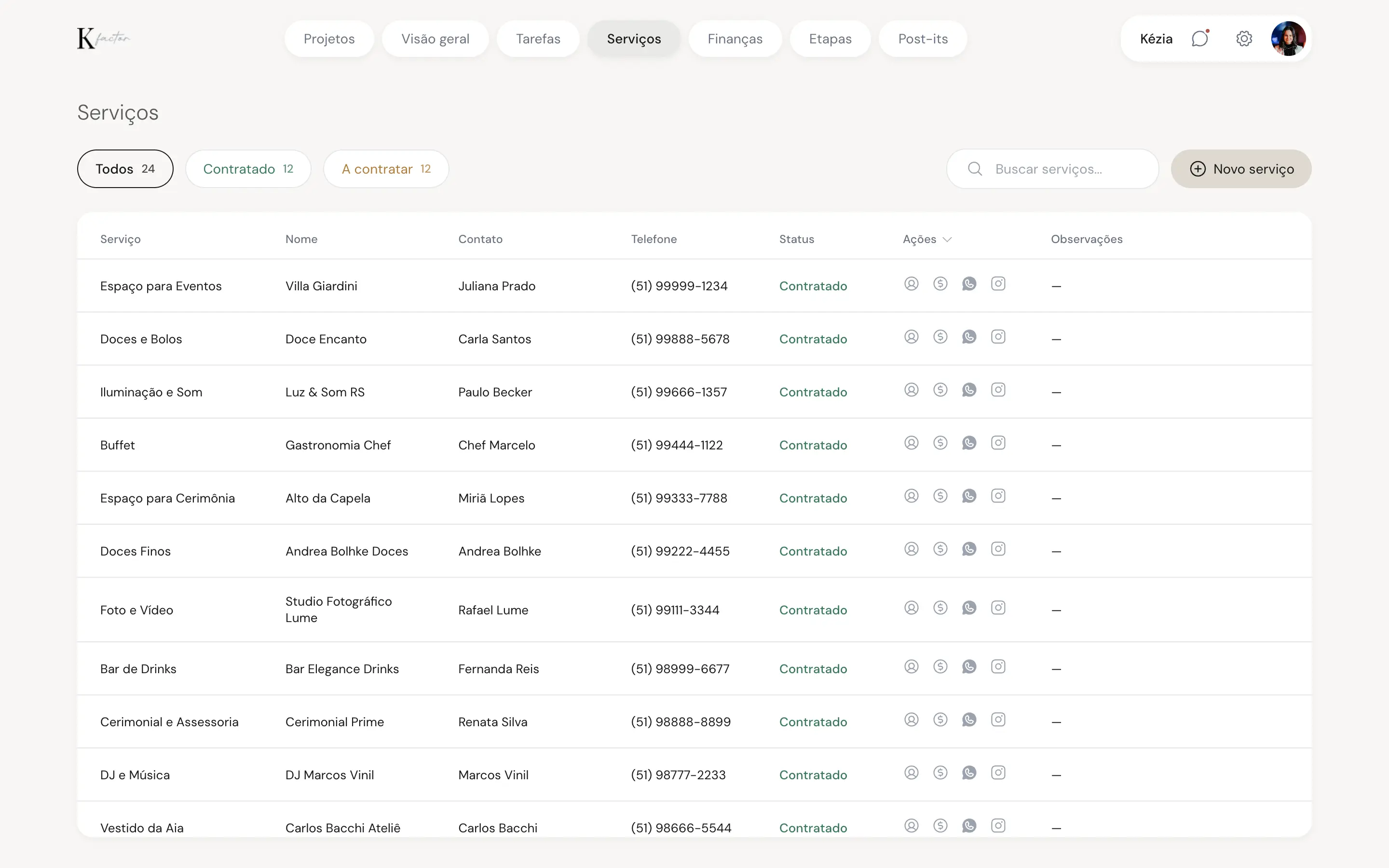This screenshot has height=868, width=1389.
Task: Select the Espaço para Cerimônia service cell
Action: coord(168,498)
